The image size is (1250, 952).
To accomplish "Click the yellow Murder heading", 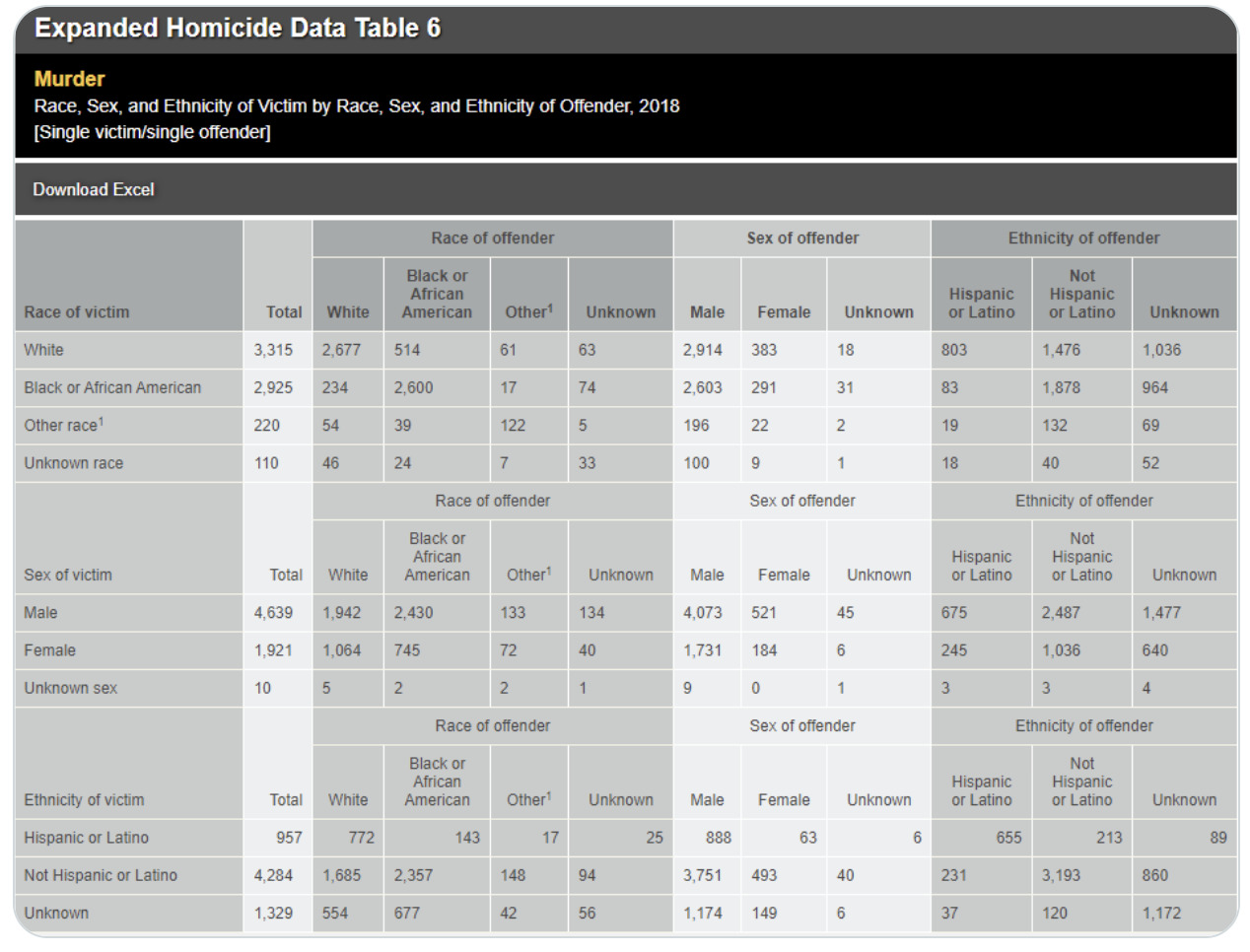I will [x=69, y=79].
